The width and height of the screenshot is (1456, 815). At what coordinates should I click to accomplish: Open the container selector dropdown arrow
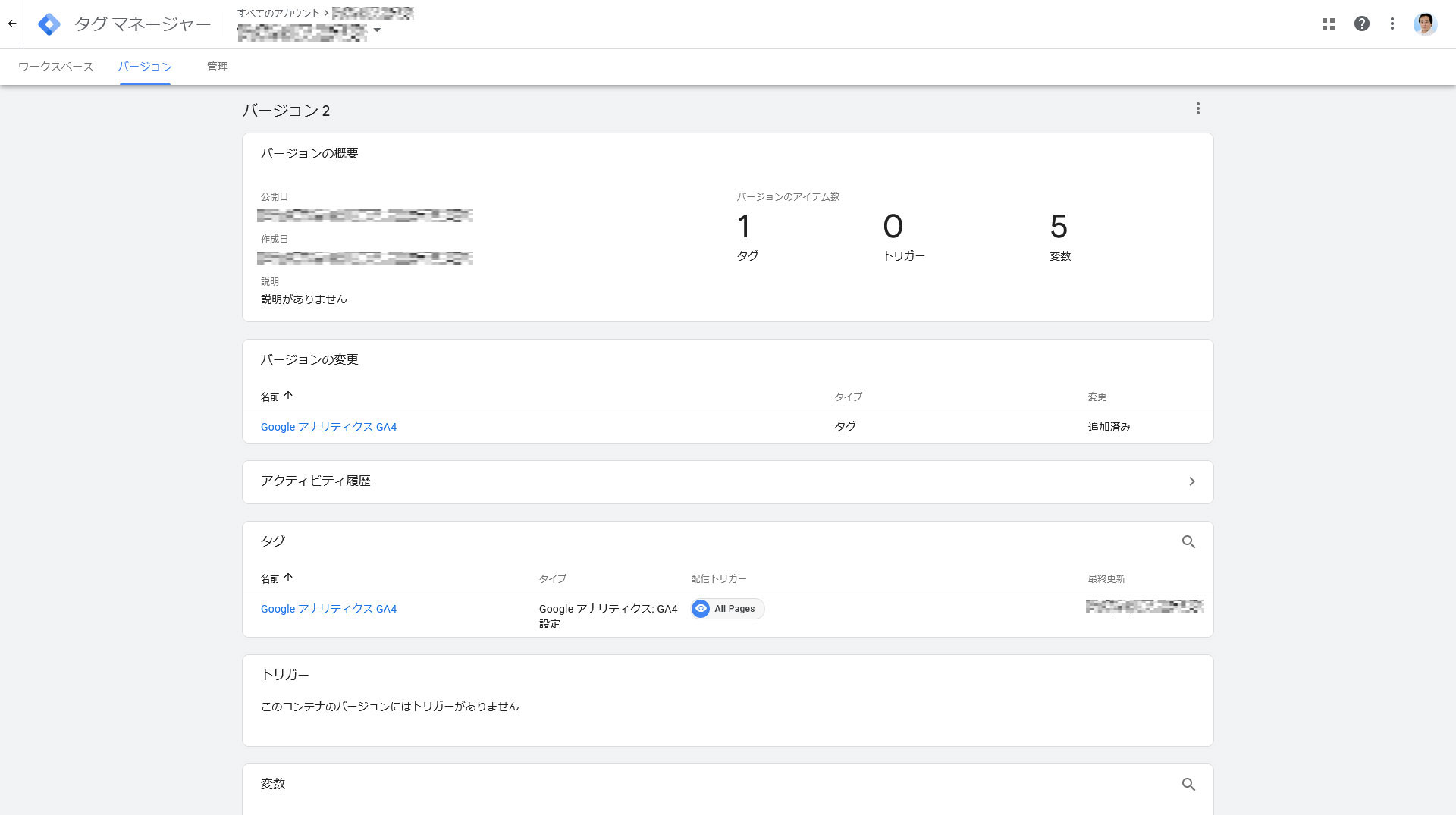coord(377,31)
